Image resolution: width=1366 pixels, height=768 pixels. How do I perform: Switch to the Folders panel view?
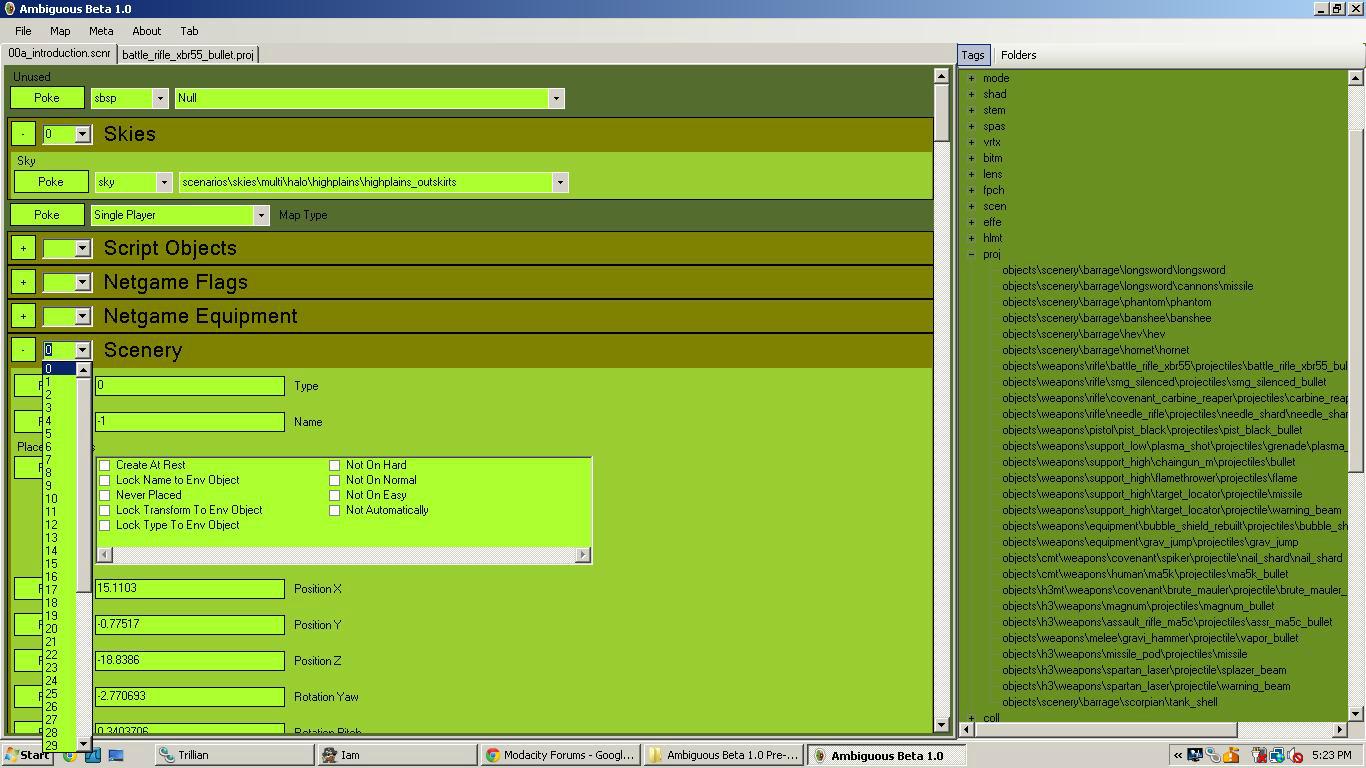(x=1018, y=55)
